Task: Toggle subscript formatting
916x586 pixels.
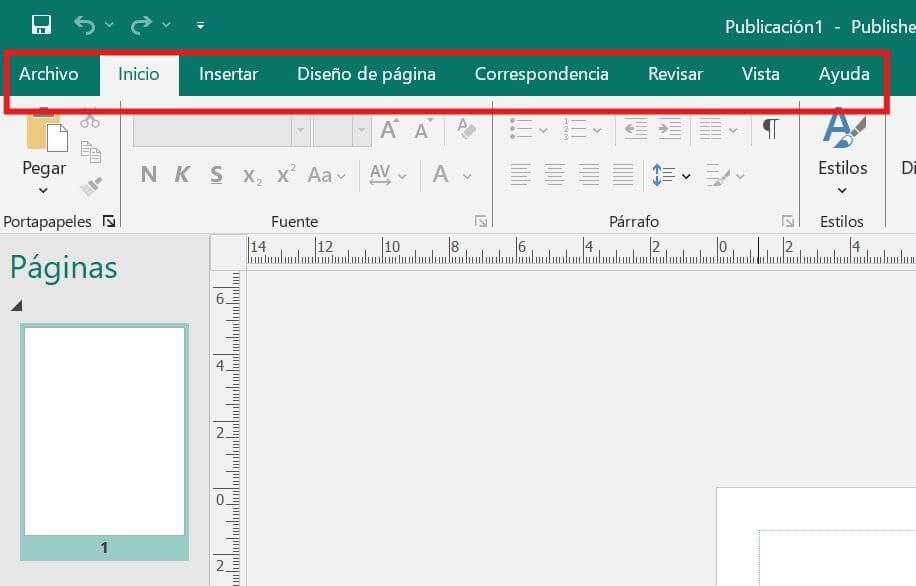Action: (252, 176)
